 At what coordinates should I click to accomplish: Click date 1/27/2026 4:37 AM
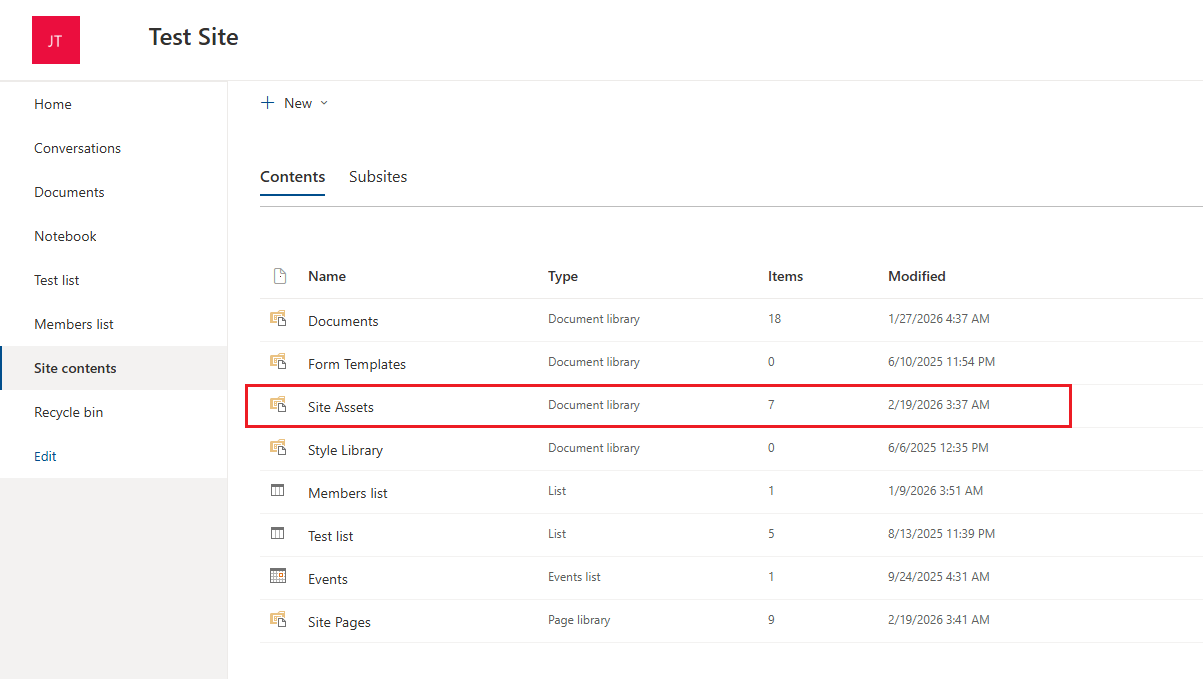(939, 319)
